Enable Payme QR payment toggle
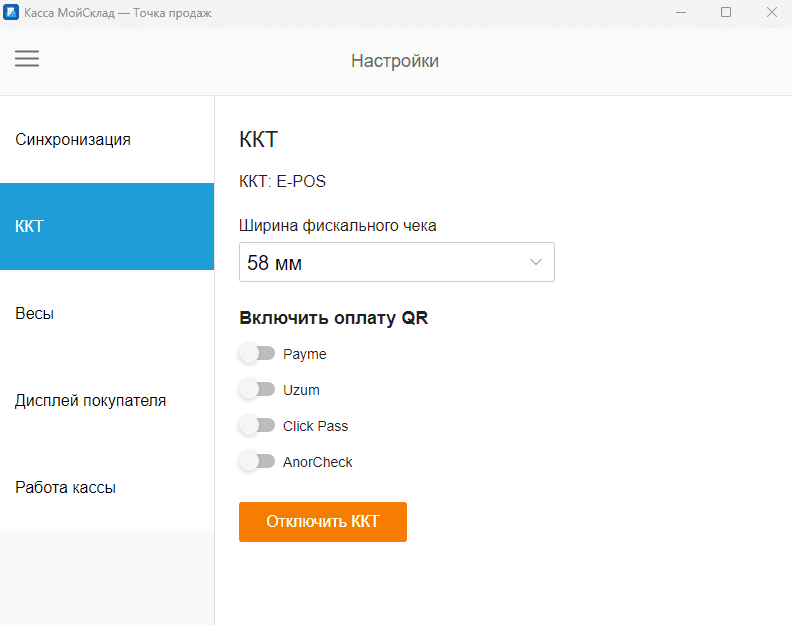Viewport: 792px width, 625px height. pos(257,354)
